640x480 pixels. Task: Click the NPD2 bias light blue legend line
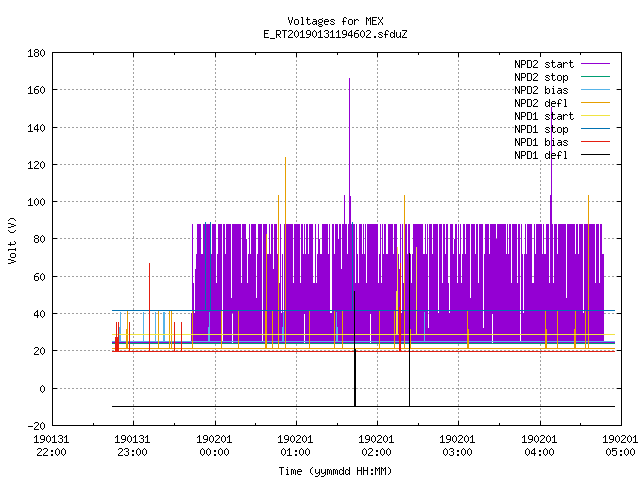(x=595, y=90)
